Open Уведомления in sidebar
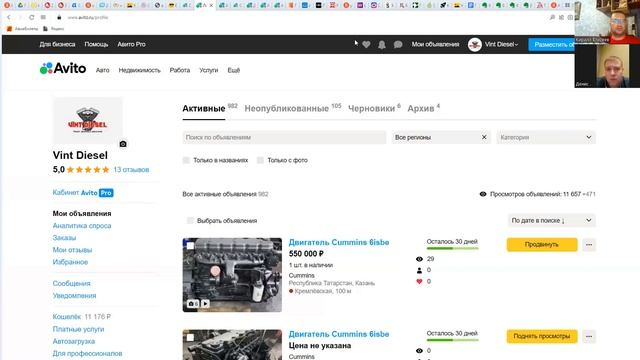The height and width of the screenshot is (360, 640). tap(74, 296)
